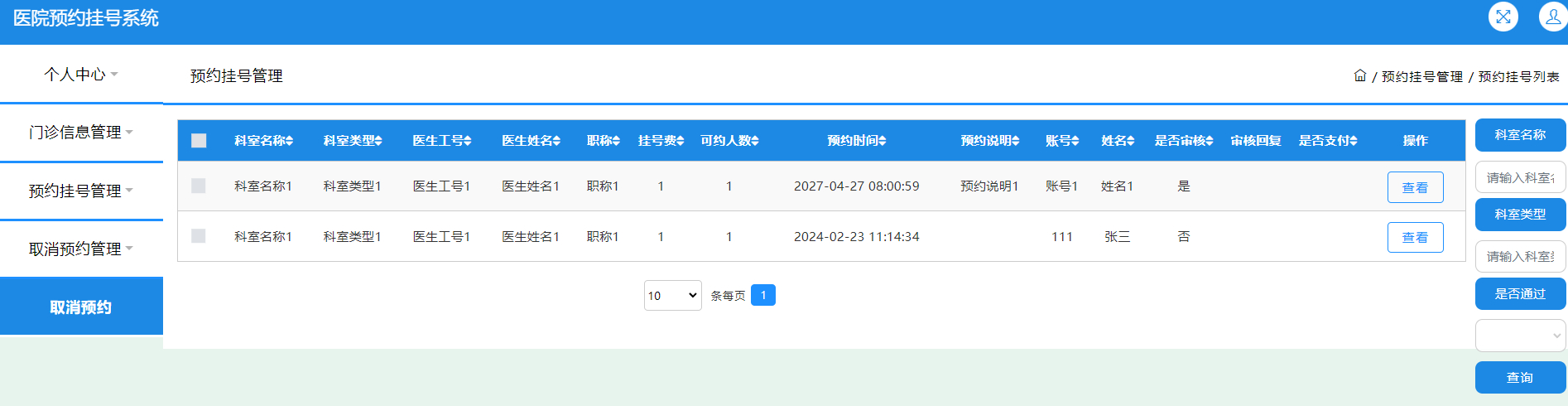
Task: Check the row for 张三
Action: click(199, 236)
